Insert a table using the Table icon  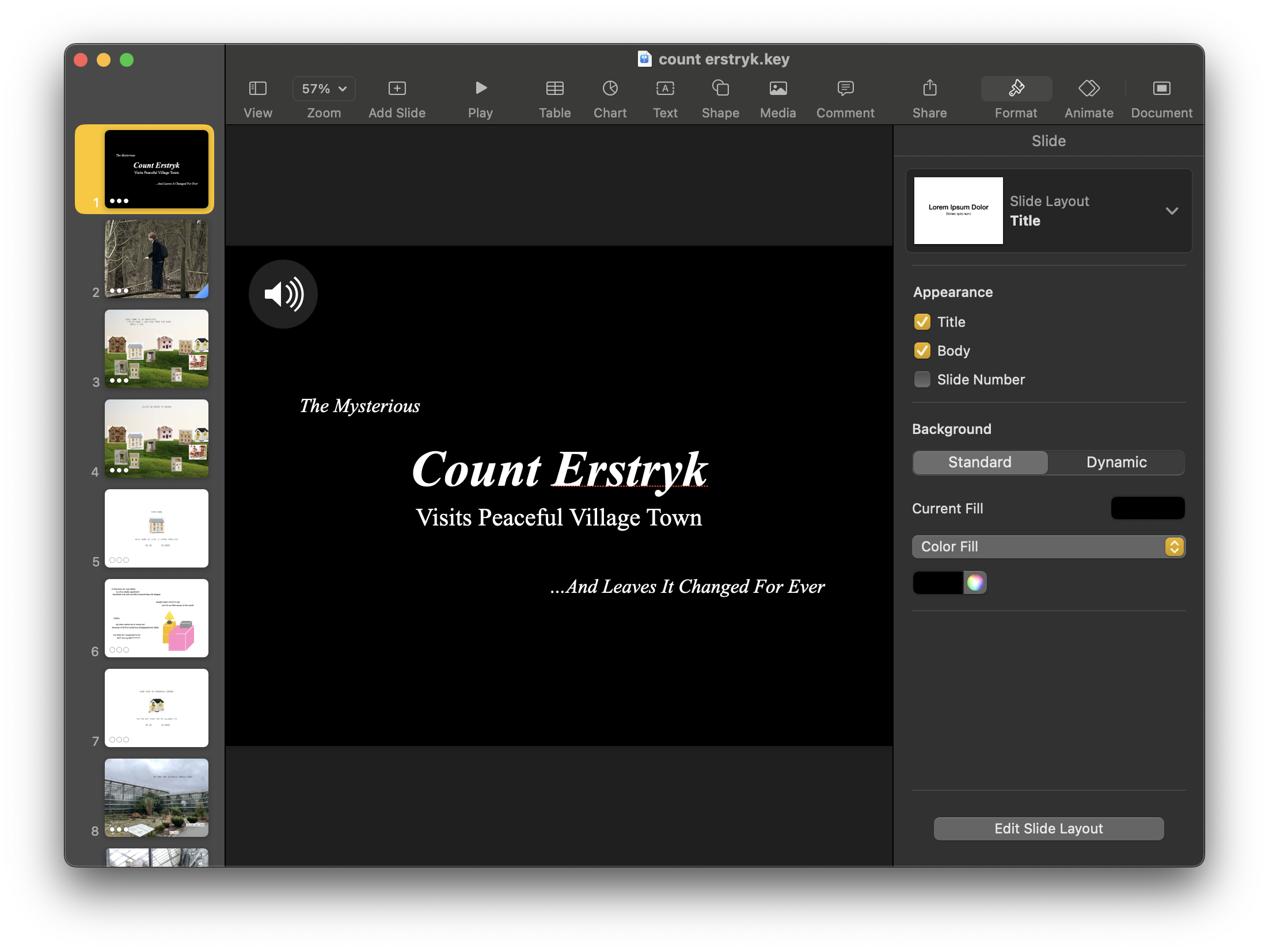pos(554,89)
